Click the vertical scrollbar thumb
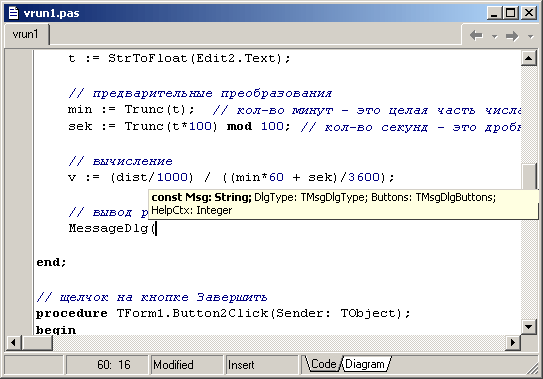The width and height of the screenshot is (543, 379). (x=529, y=177)
